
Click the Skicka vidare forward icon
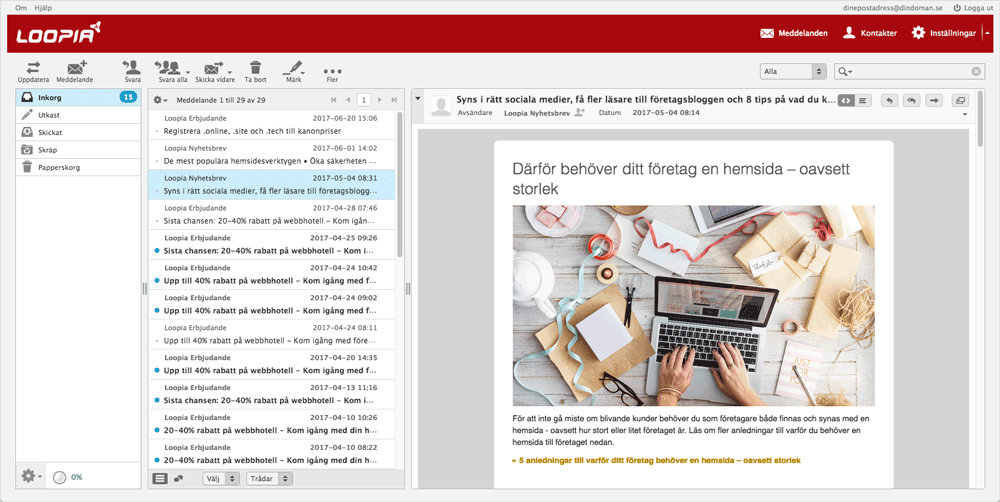[x=213, y=68]
